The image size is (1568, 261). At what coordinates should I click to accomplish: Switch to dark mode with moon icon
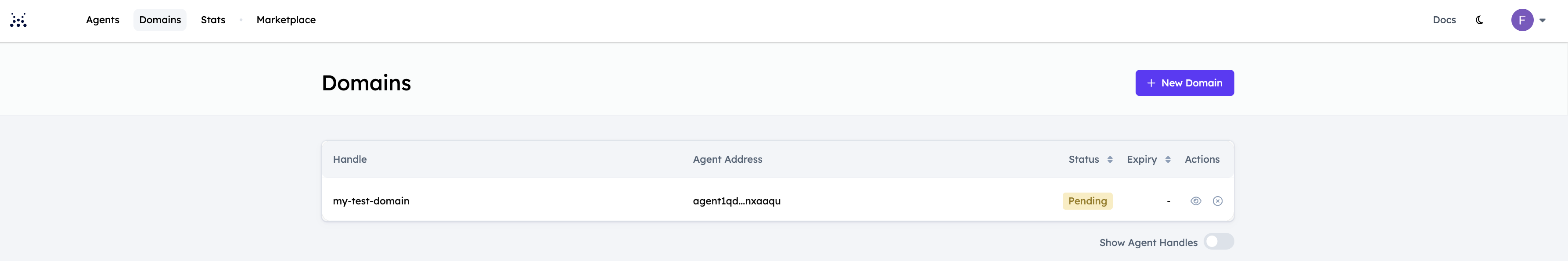point(1479,20)
